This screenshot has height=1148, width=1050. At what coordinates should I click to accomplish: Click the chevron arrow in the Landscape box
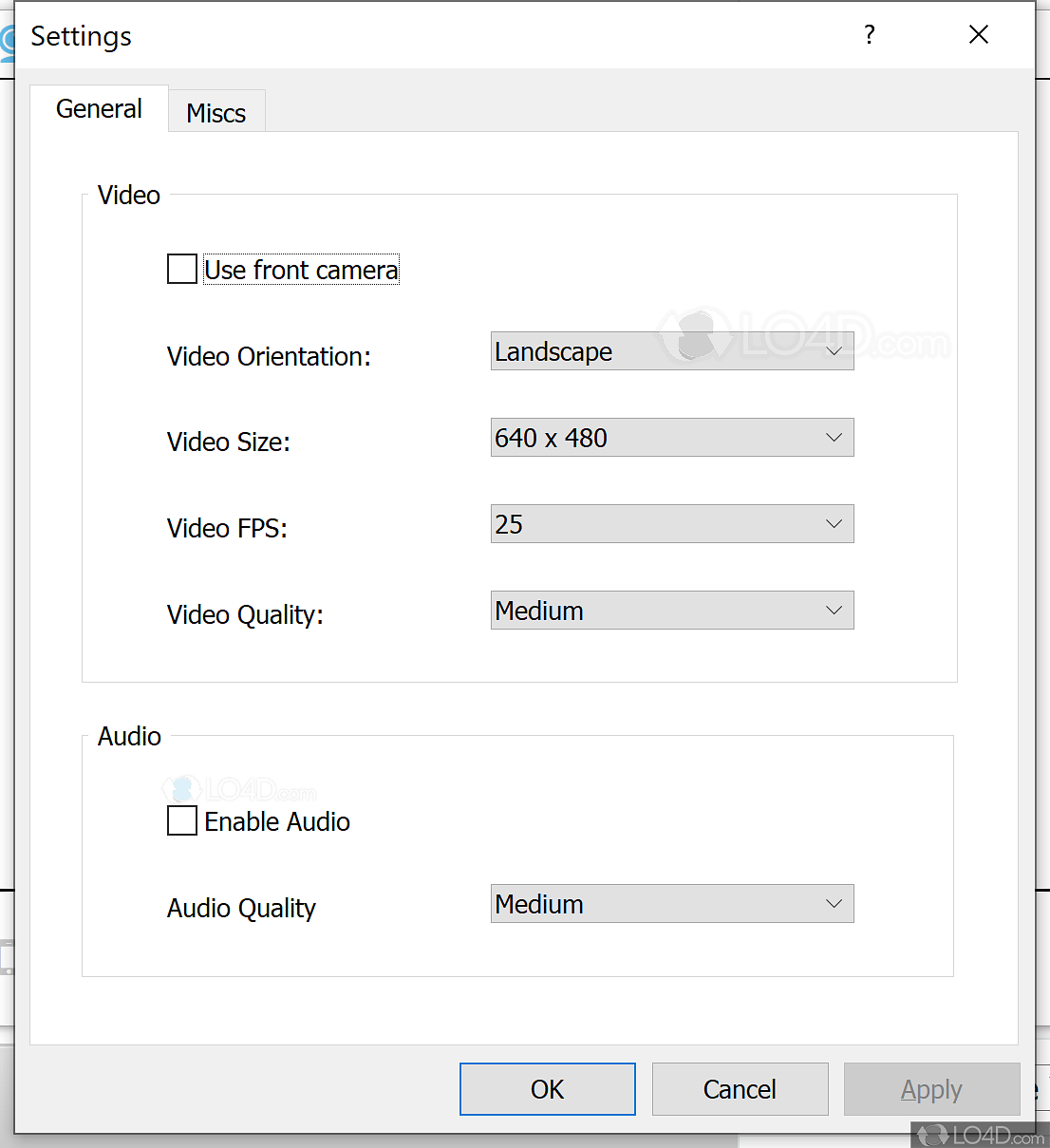pos(834,351)
